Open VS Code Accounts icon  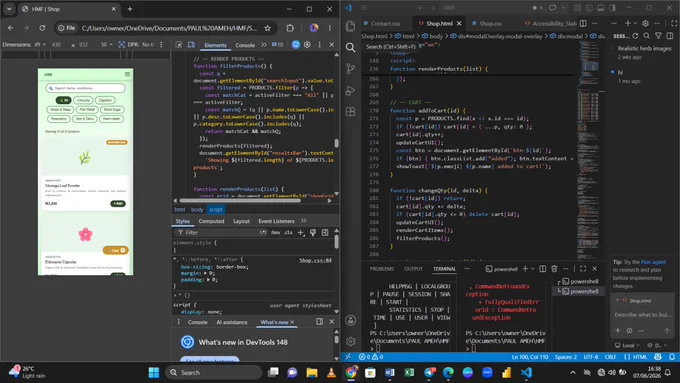pyautogui.click(x=350, y=320)
